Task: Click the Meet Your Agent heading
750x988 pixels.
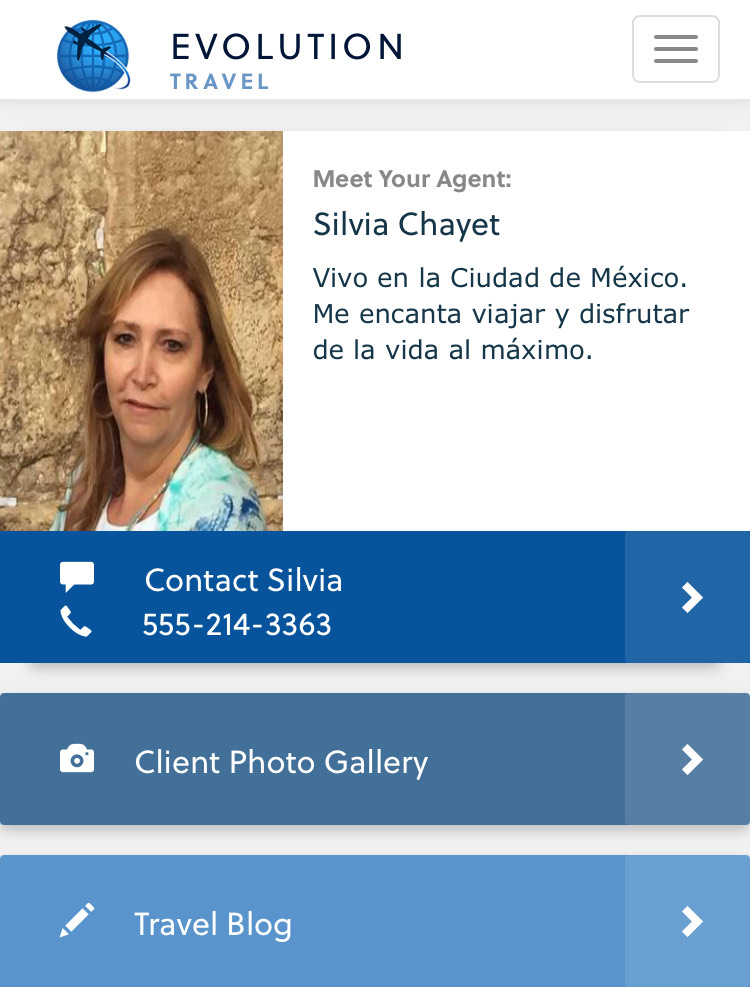Action: point(412,179)
